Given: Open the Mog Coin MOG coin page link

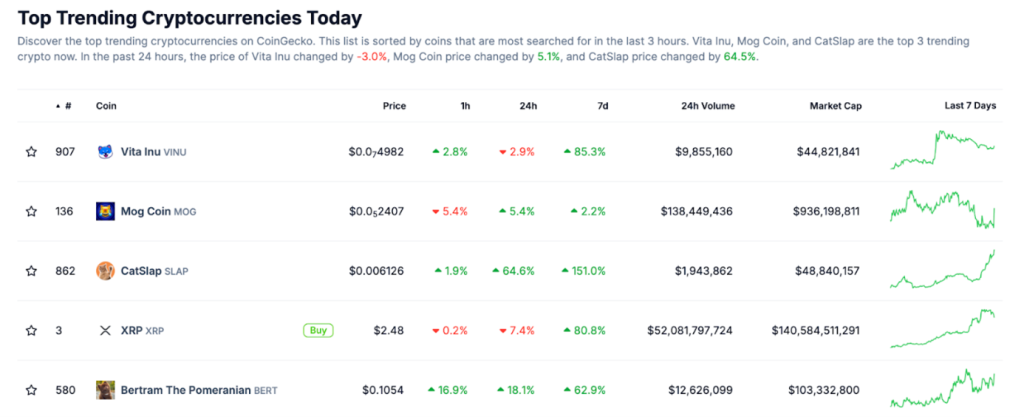Looking at the screenshot, I should click(x=158, y=211).
